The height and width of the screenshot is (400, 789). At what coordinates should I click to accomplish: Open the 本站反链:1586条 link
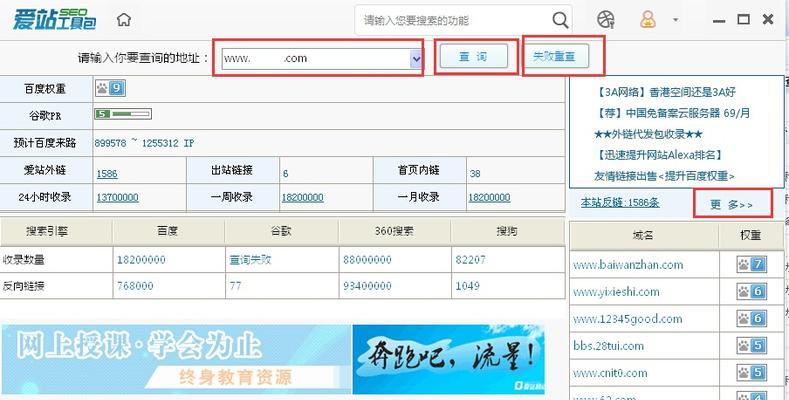click(620, 203)
